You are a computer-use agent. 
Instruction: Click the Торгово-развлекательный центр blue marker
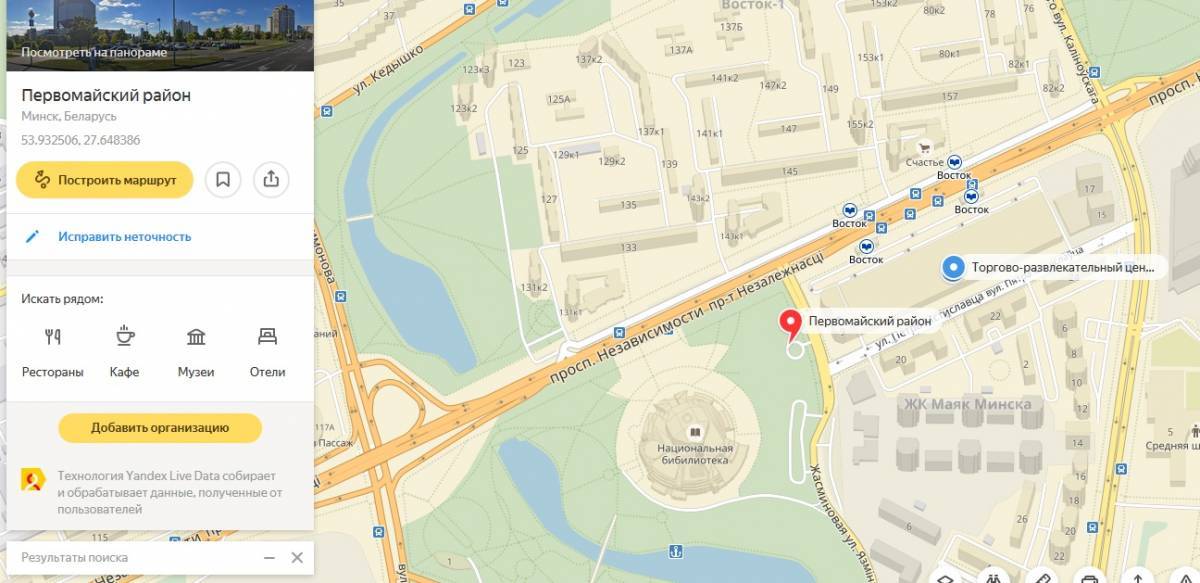coord(954,267)
